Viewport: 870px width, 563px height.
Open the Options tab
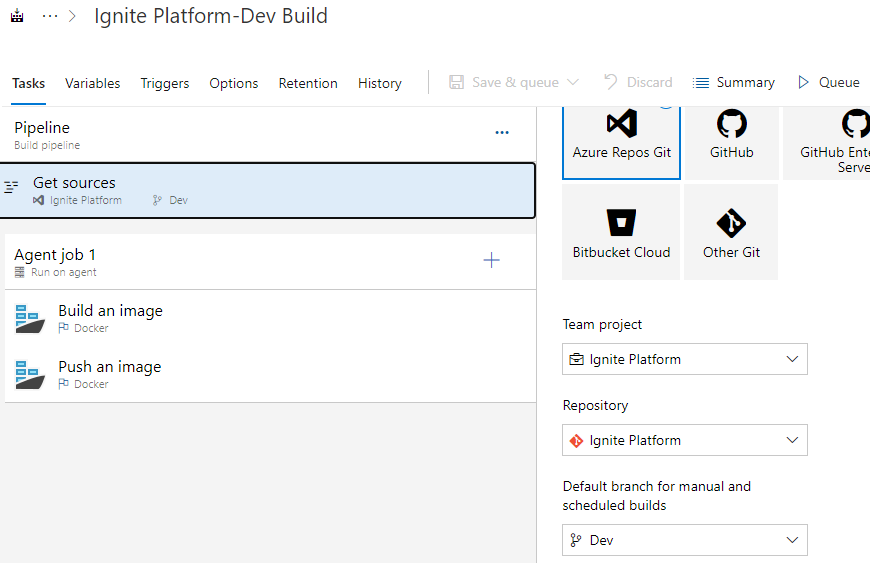coord(234,83)
